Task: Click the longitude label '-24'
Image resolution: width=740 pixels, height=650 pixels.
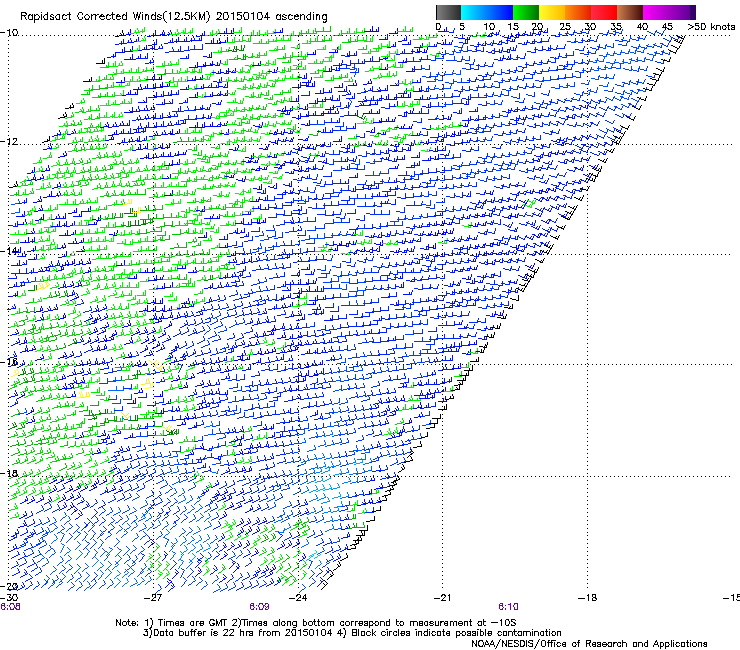Action: pos(298,598)
